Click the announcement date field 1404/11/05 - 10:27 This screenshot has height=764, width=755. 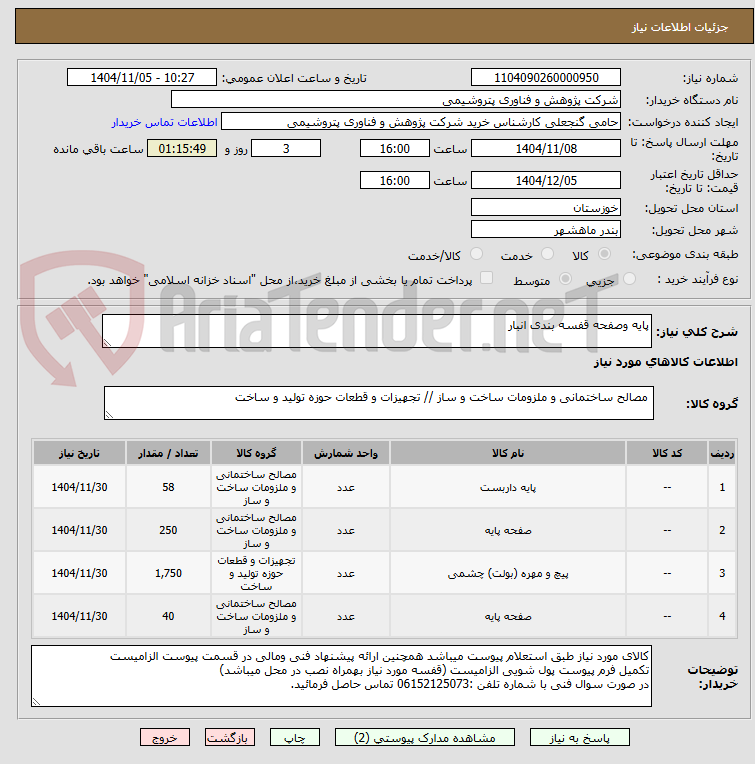(142, 77)
